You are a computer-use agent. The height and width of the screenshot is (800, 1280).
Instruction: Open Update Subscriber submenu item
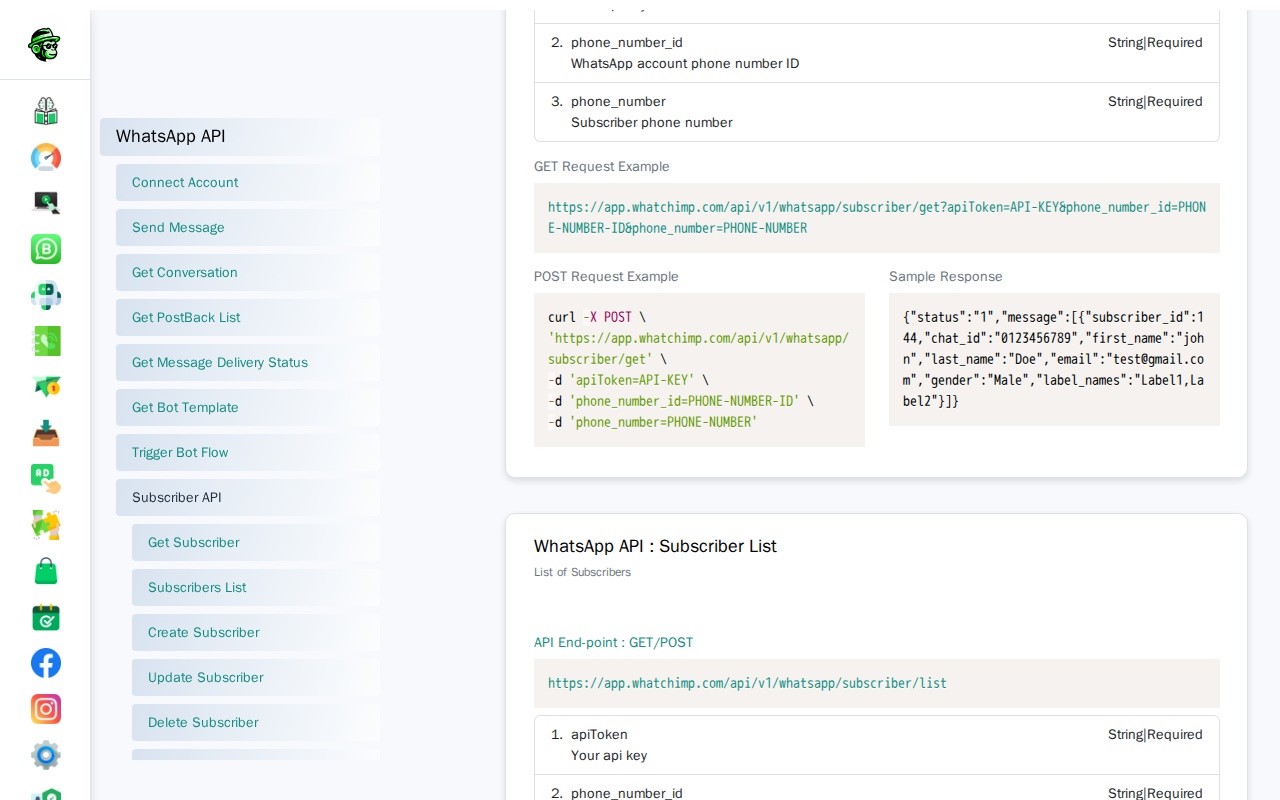click(256, 678)
